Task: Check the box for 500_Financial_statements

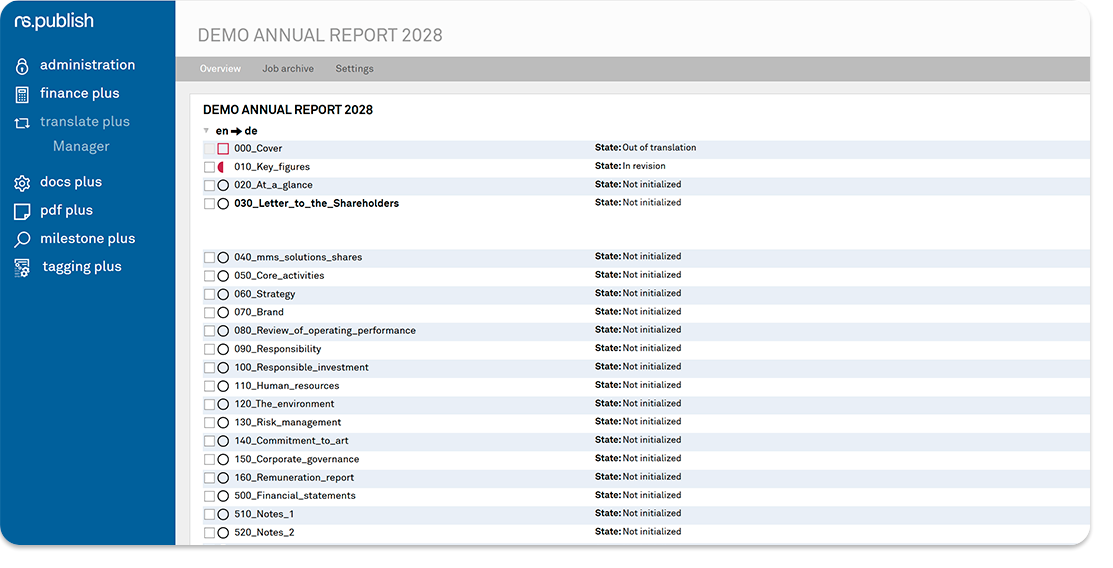Action: pos(209,496)
